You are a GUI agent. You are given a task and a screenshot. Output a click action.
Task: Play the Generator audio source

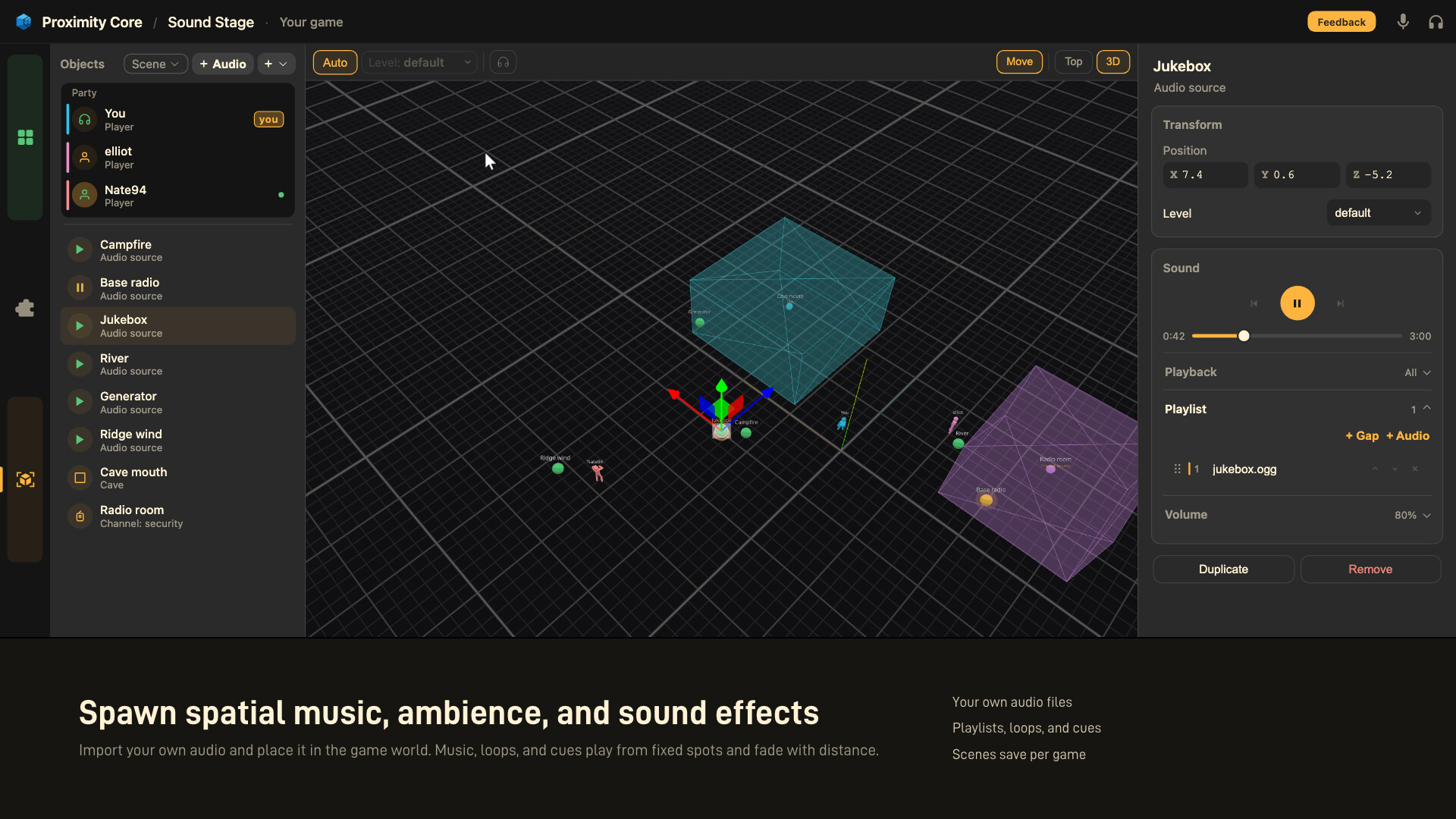tap(80, 402)
